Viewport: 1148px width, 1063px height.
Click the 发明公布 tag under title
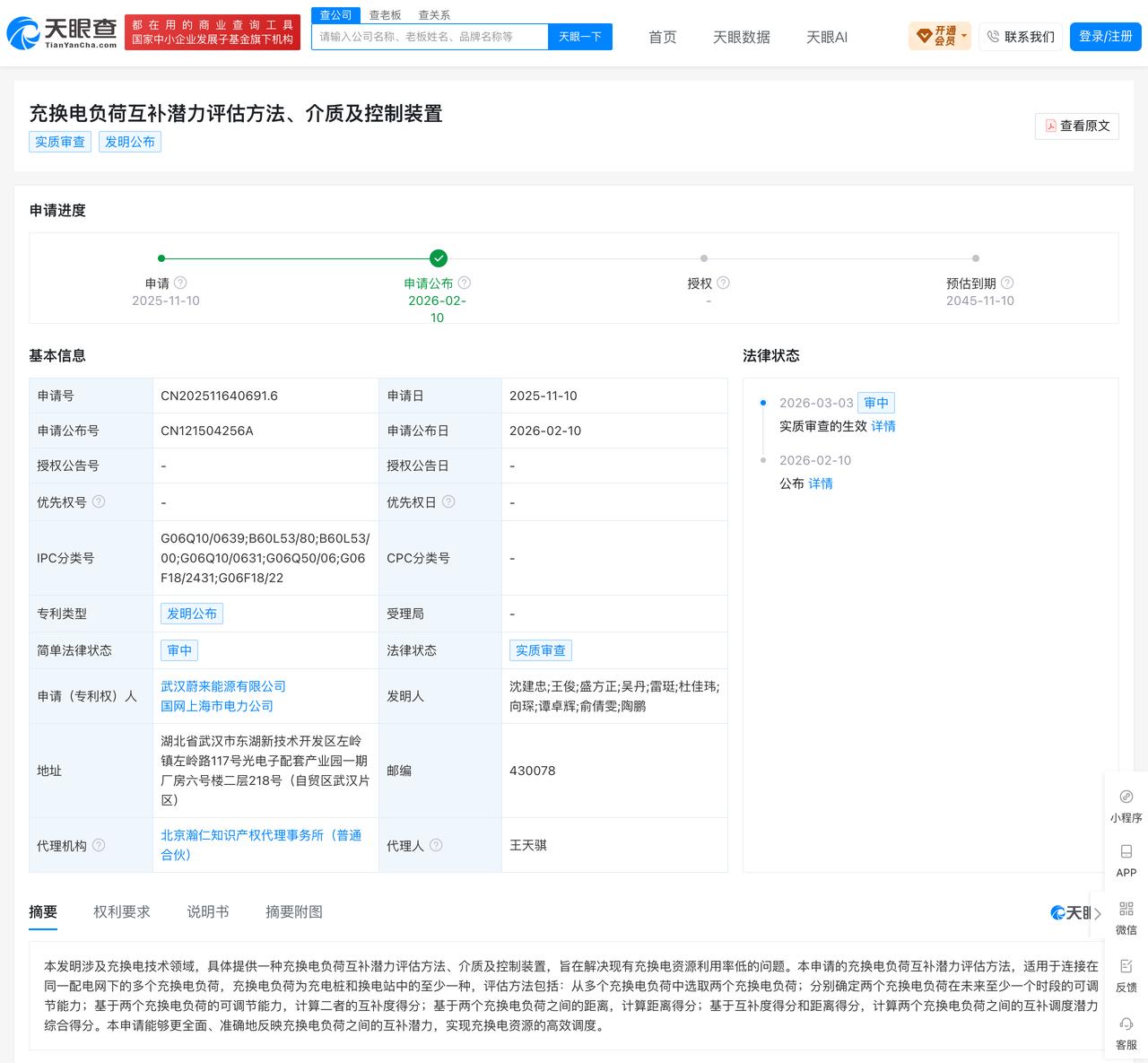point(130,142)
